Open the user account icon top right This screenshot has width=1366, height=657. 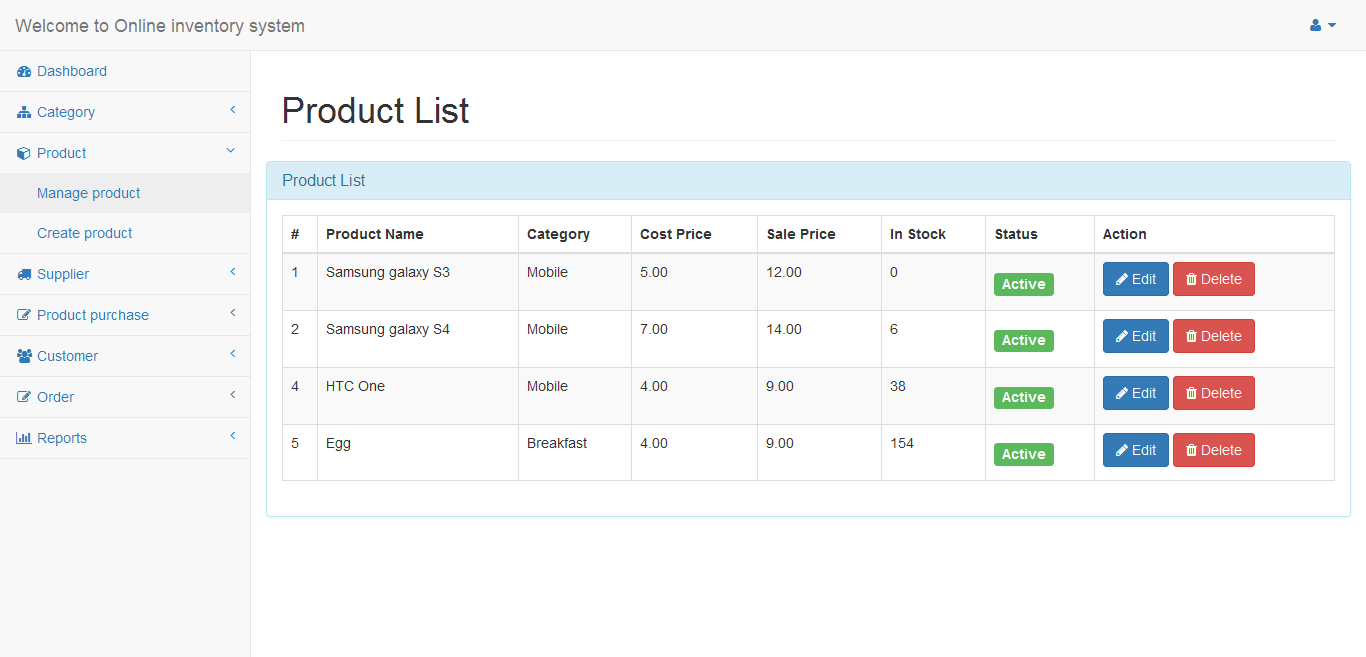[1315, 25]
